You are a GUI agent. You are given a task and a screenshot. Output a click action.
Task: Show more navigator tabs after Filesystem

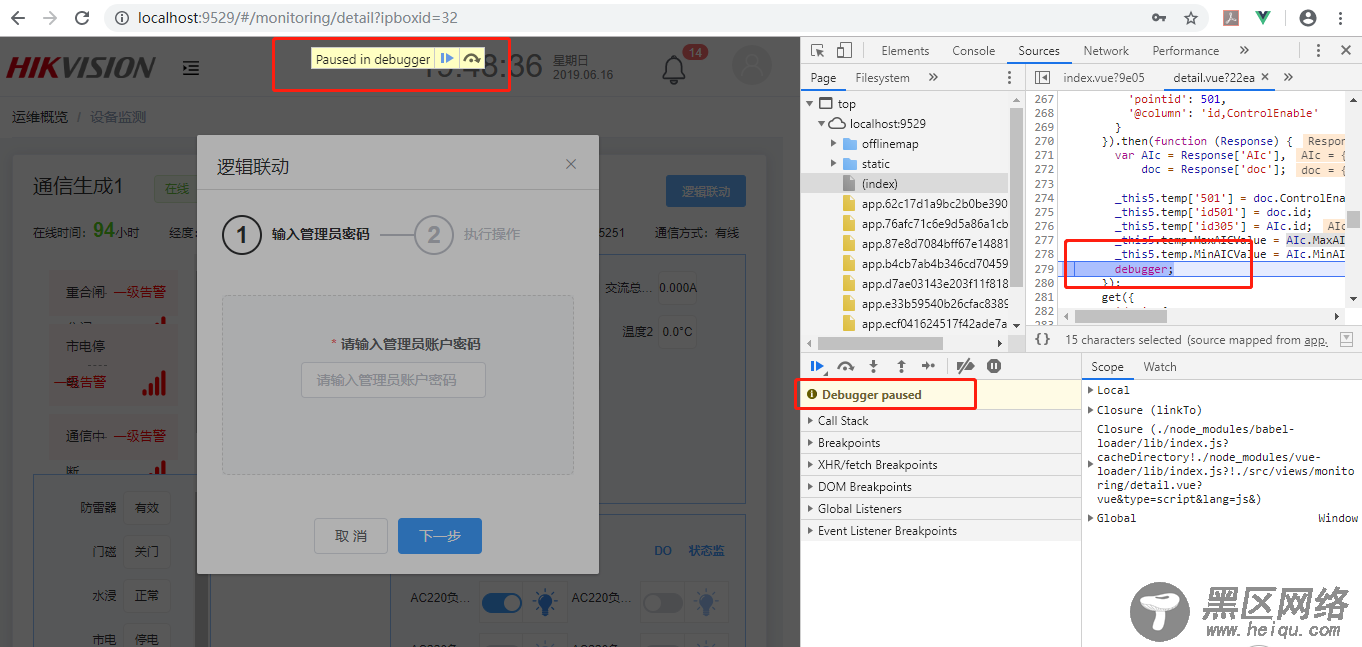[933, 78]
